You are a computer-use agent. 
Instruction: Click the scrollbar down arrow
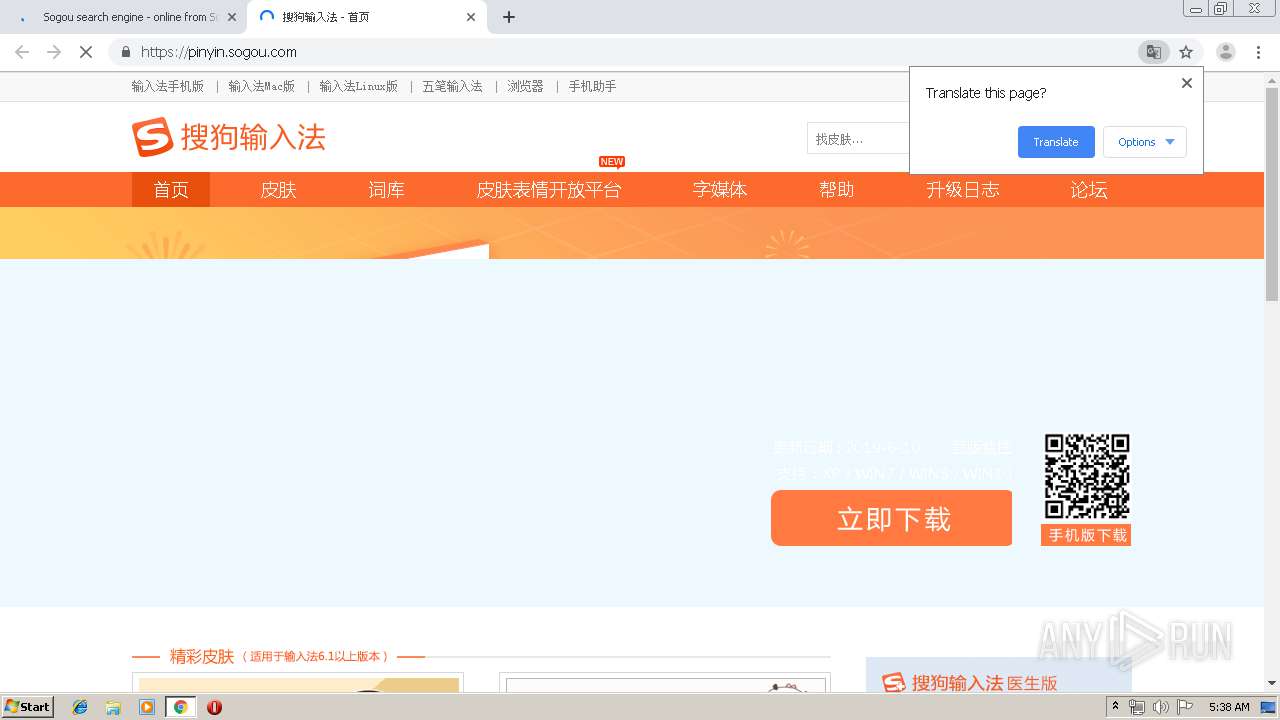click(1272, 683)
